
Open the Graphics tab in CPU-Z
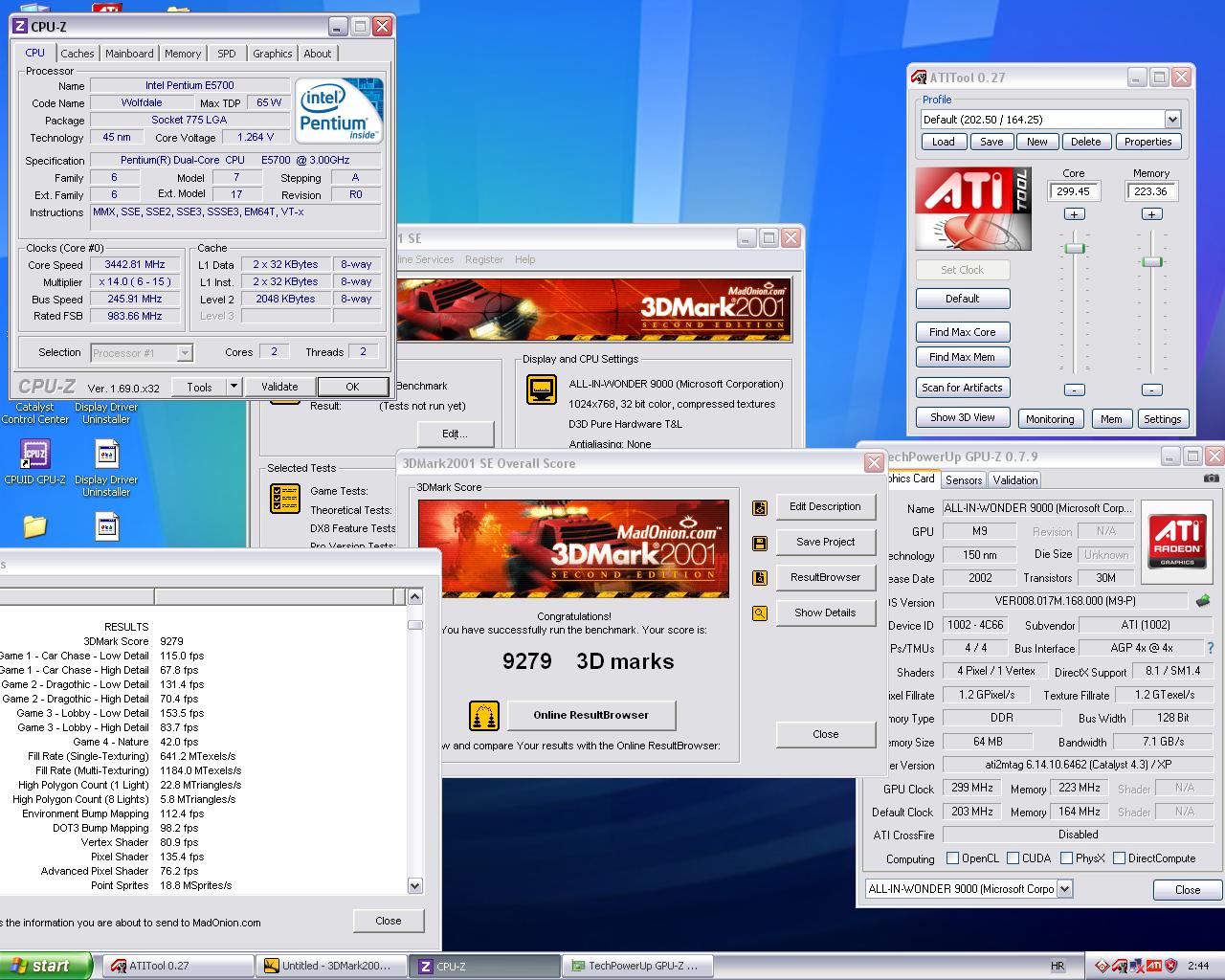pos(273,54)
